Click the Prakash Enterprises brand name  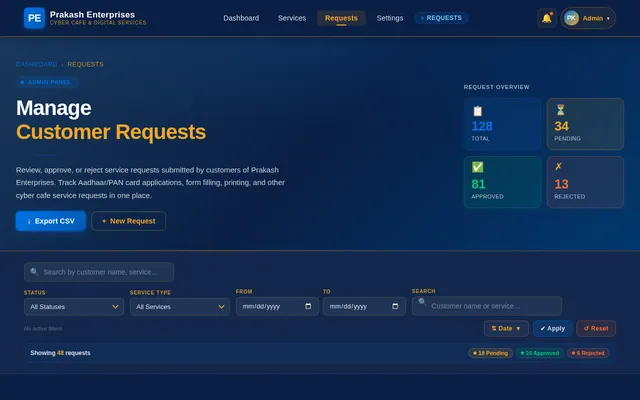pyautogui.click(x=92, y=15)
